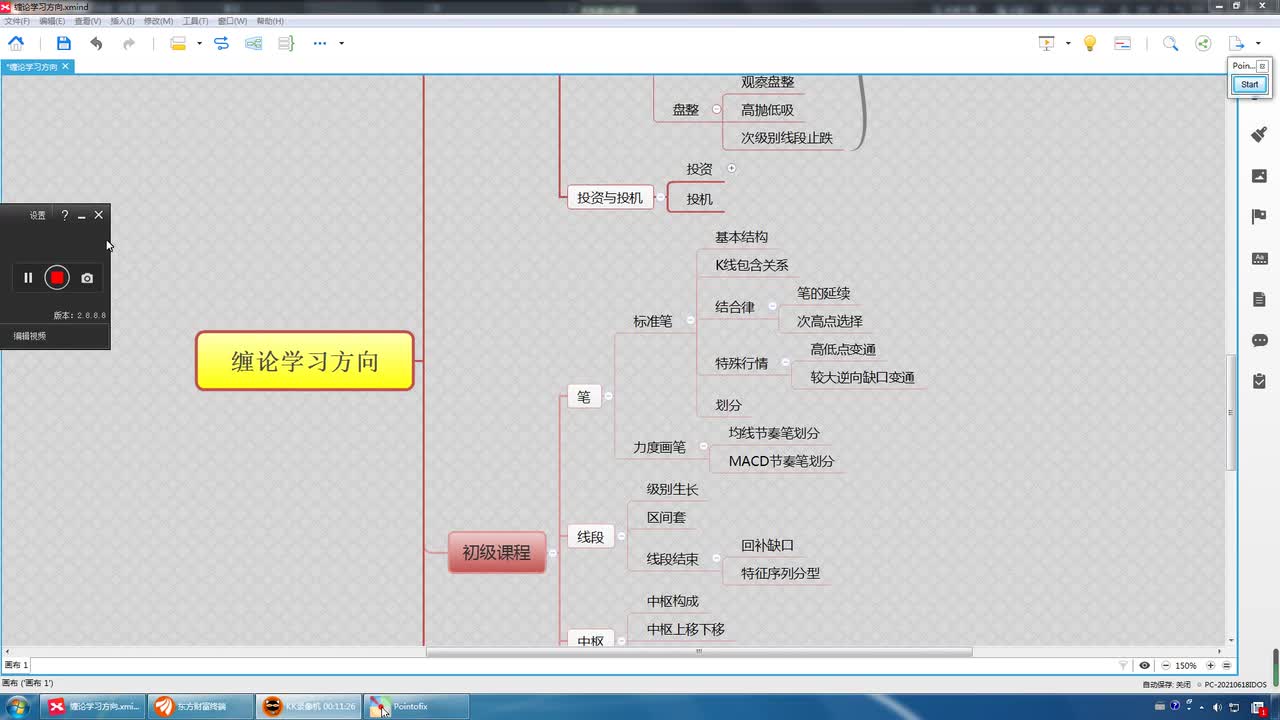Add a relationship line
This screenshot has width=1280, height=720.
pos(222,43)
